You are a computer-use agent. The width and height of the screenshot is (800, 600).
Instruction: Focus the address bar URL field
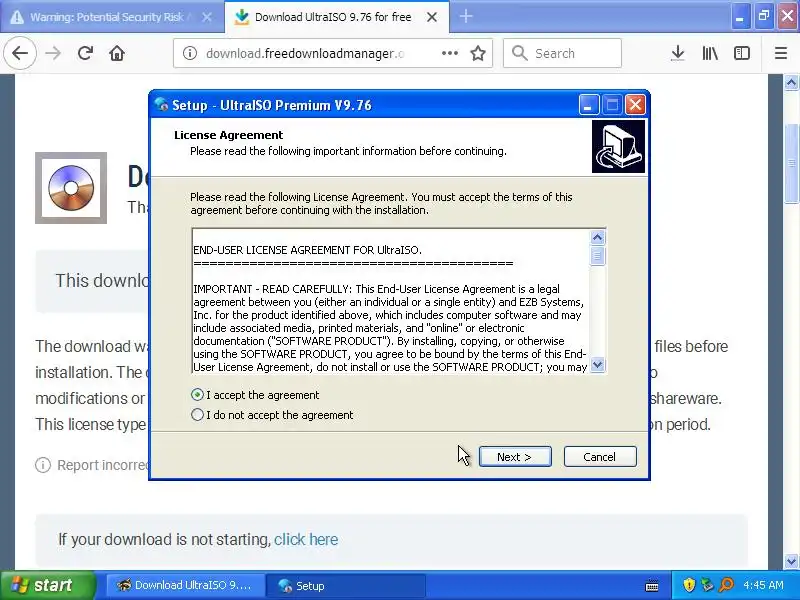point(305,53)
